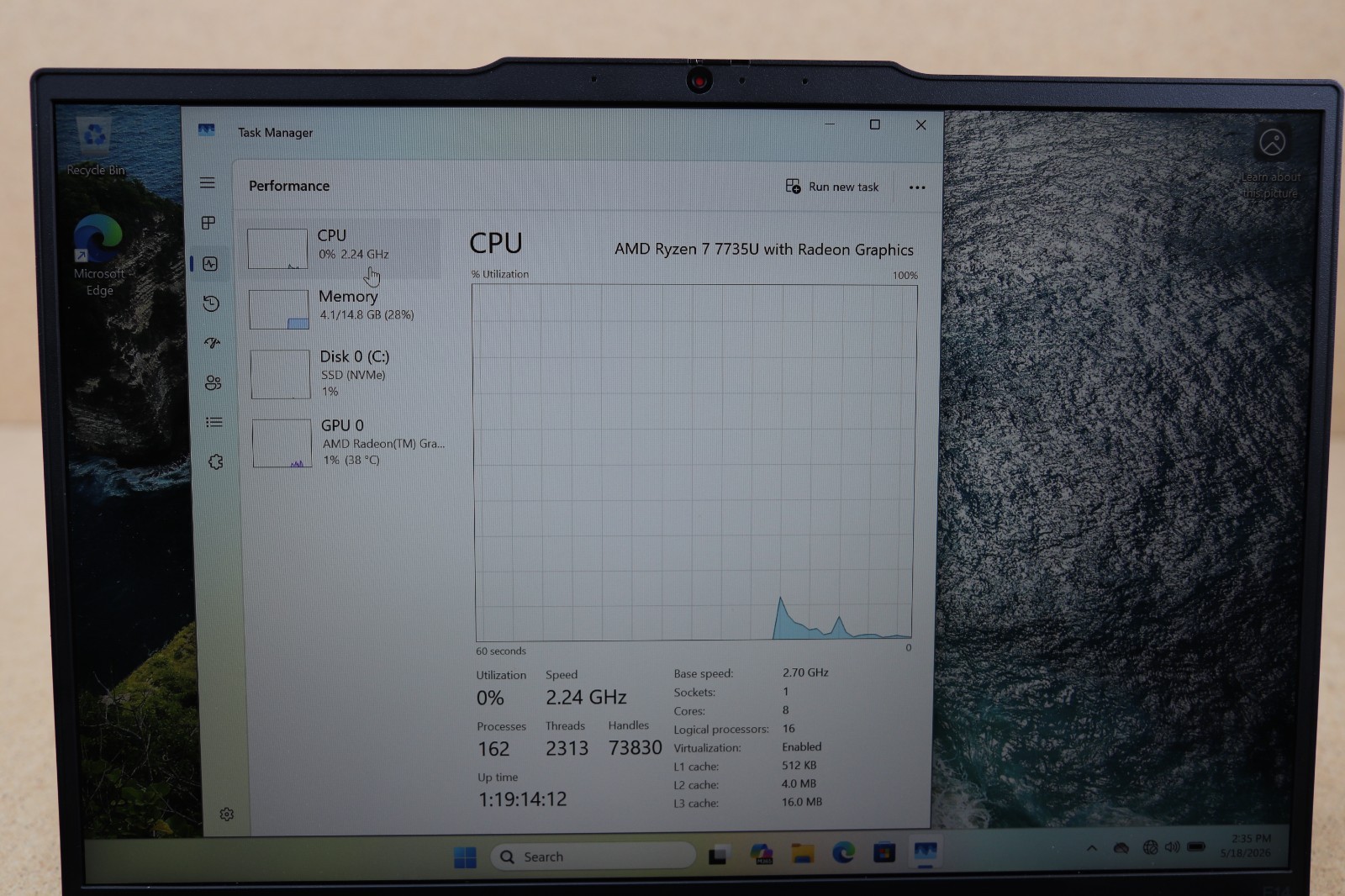Click the GPU 0 mini graph thumbnail

(x=282, y=444)
